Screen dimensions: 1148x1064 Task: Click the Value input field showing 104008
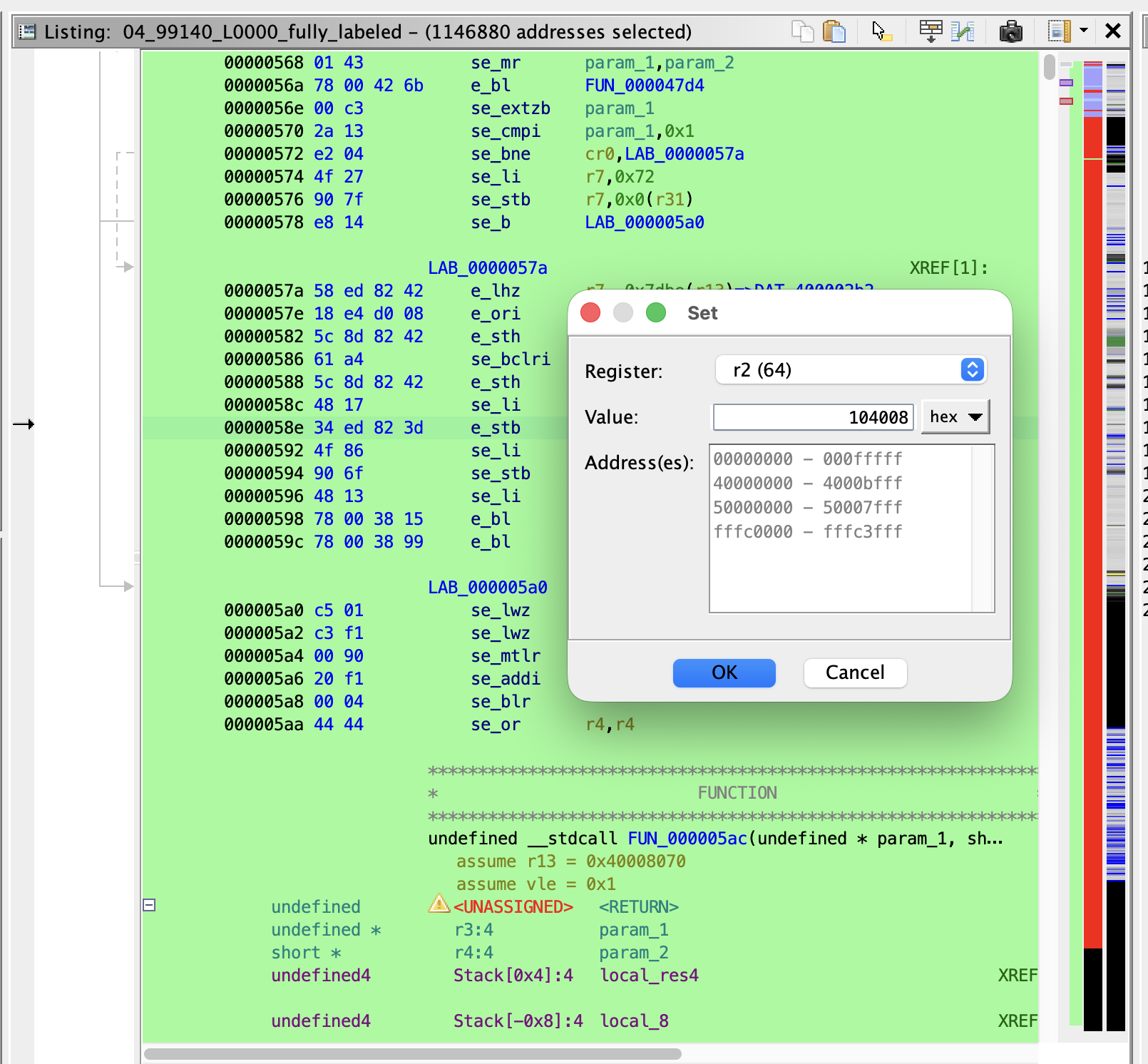pos(813,417)
